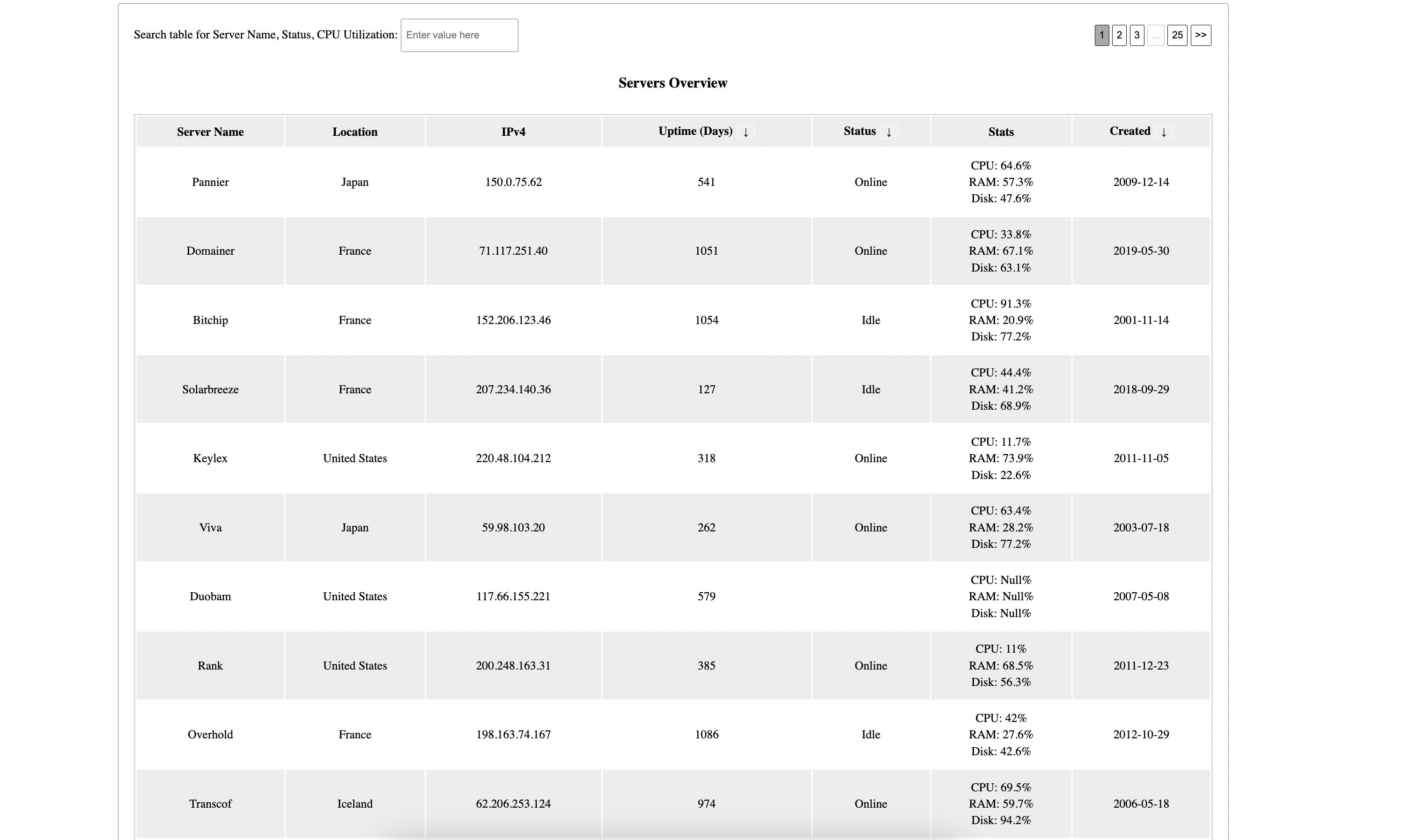Select the Pannier server row
The image size is (1402, 840).
pyautogui.click(x=210, y=182)
